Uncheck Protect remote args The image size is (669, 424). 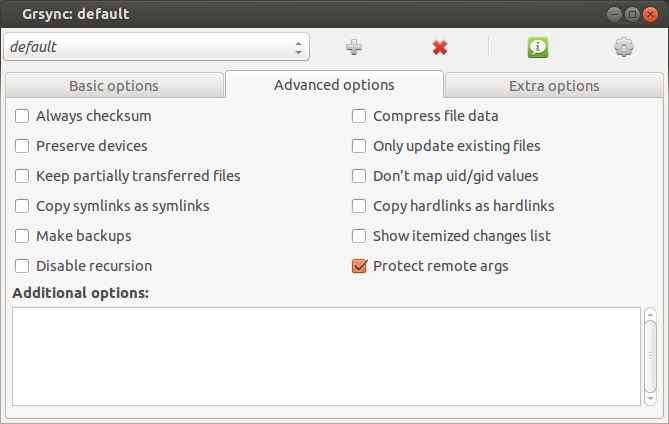point(360,266)
